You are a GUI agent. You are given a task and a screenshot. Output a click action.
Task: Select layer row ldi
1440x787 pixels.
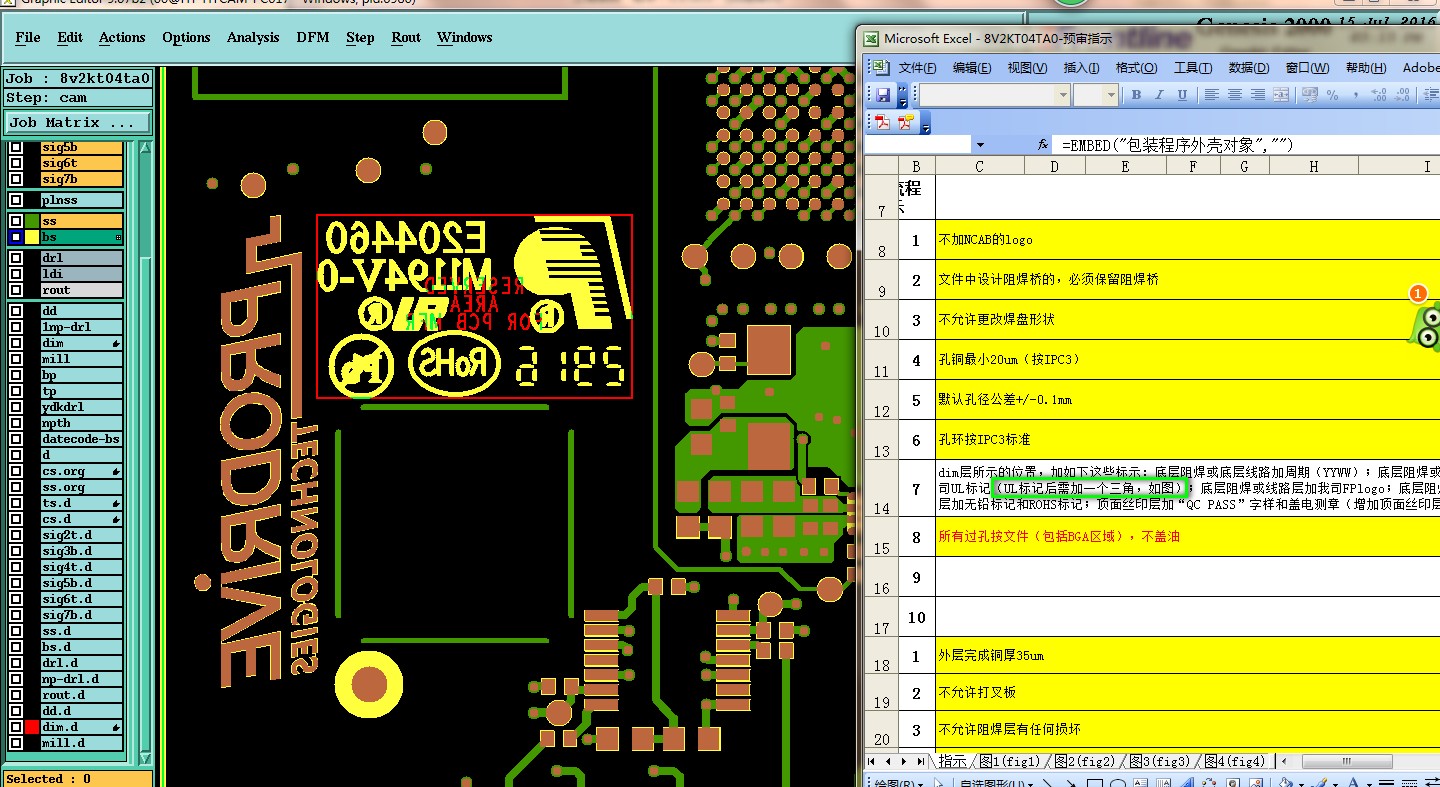point(82,274)
